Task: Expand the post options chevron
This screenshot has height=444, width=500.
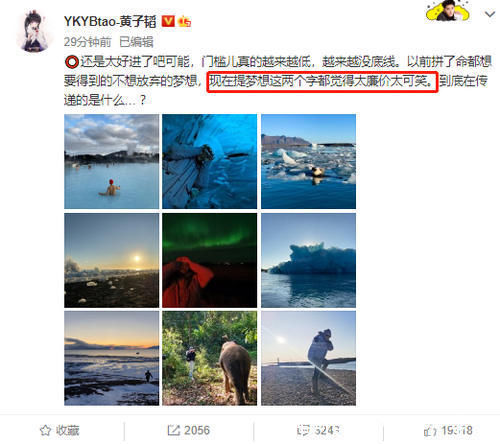Action: [489, 14]
